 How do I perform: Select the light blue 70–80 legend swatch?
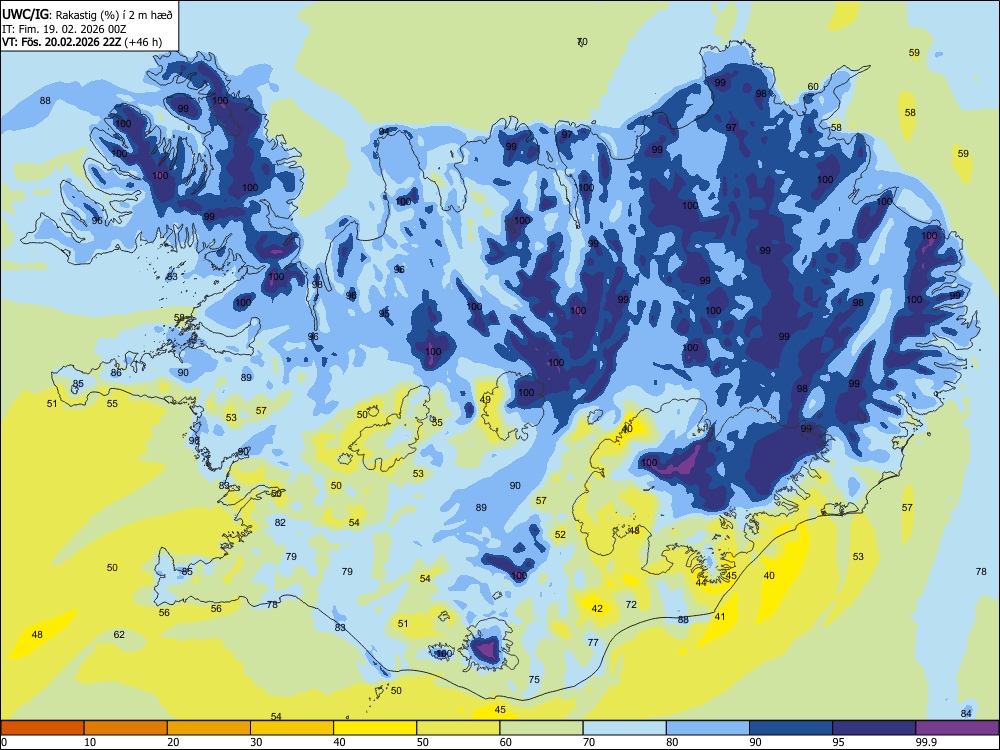point(624,728)
